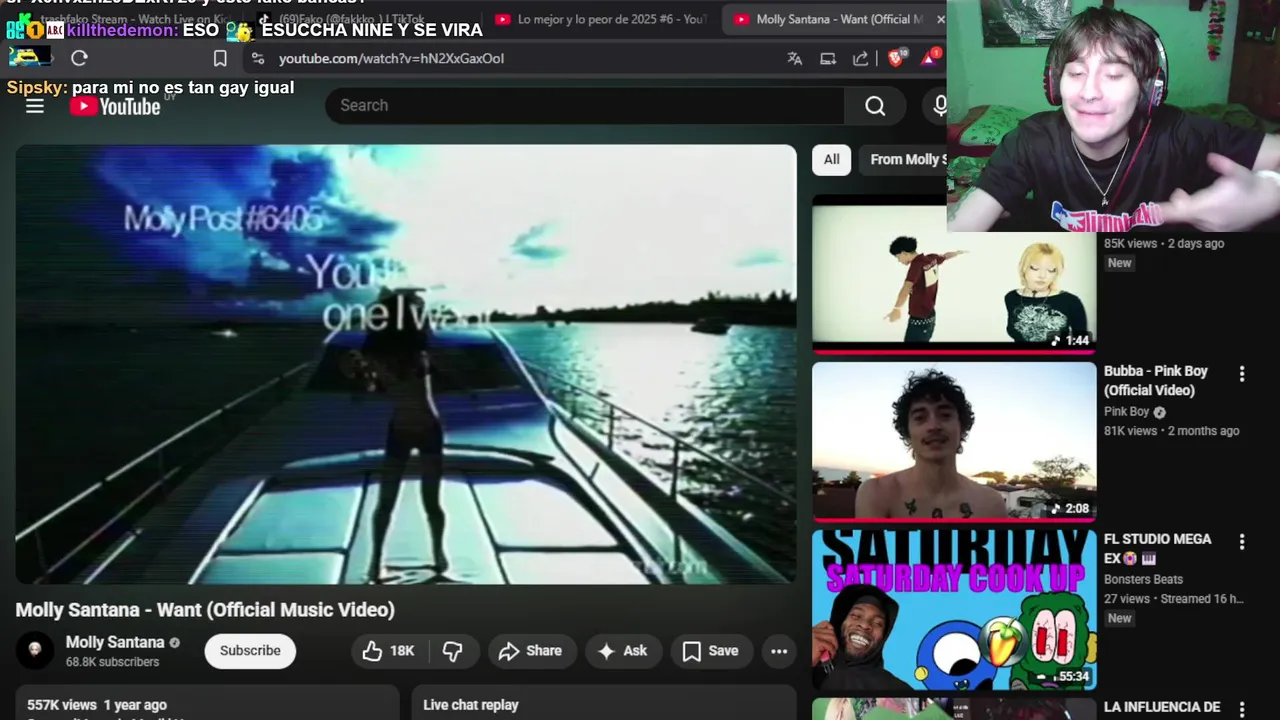Switch to Lo mejor y lo peor de 2025 tab
The width and height of the screenshot is (1280, 720).
pyautogui.click(x=600, y=19)
